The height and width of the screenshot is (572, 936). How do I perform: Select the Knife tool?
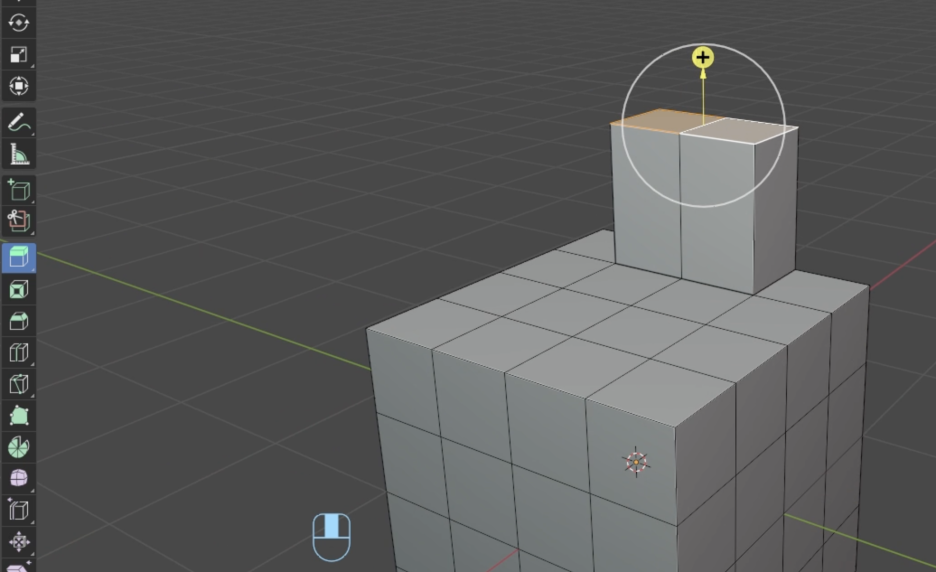click(19, 384)
